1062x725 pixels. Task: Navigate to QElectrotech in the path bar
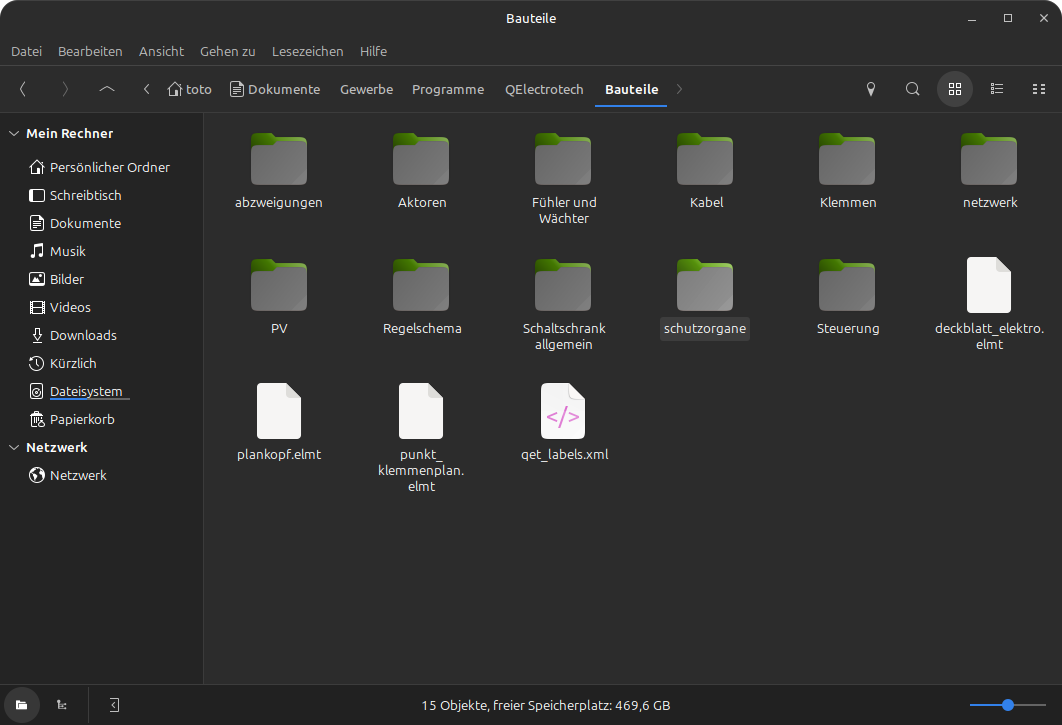[544, 89]
